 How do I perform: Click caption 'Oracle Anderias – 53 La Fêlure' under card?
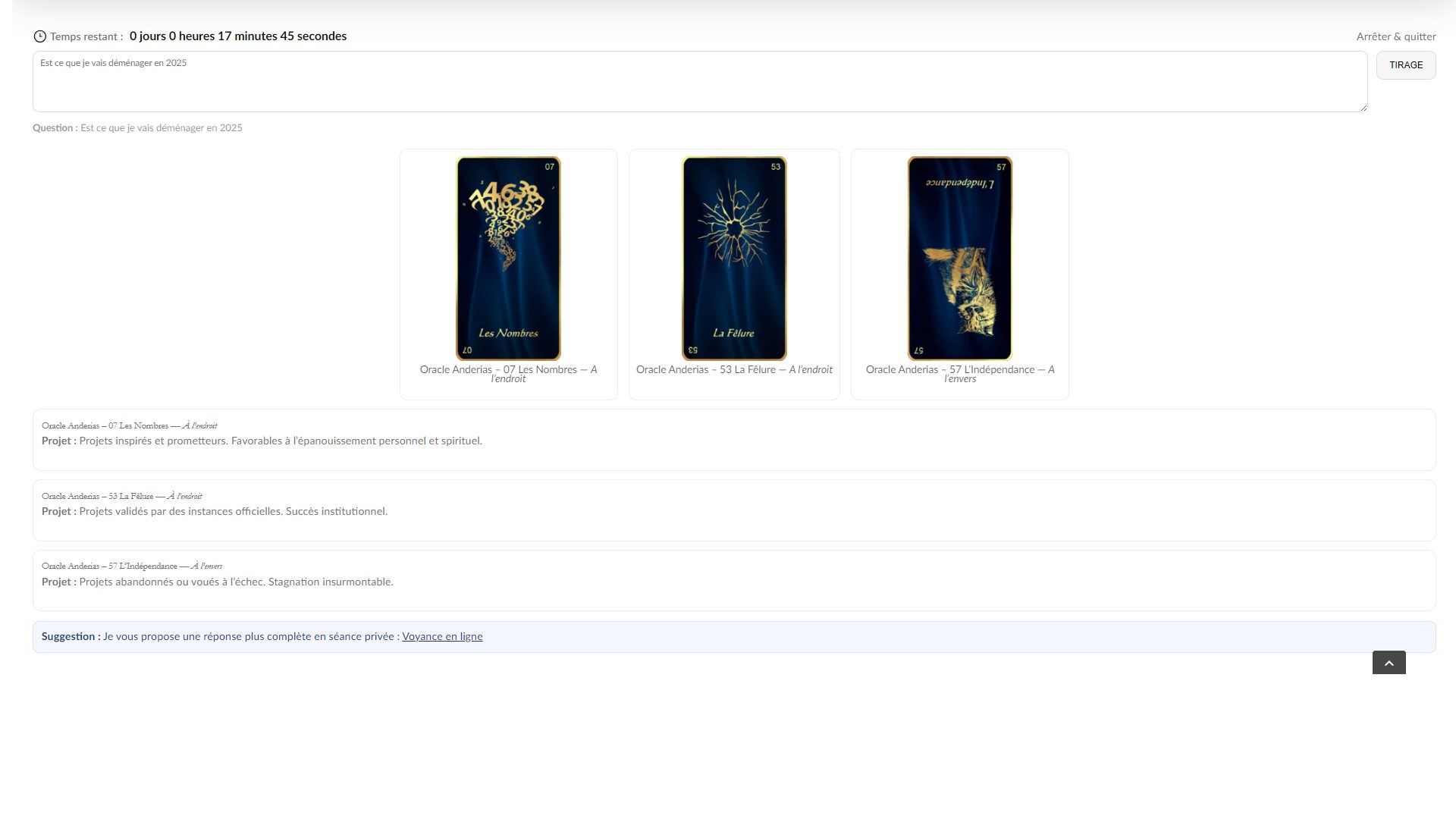pos(734,370)
